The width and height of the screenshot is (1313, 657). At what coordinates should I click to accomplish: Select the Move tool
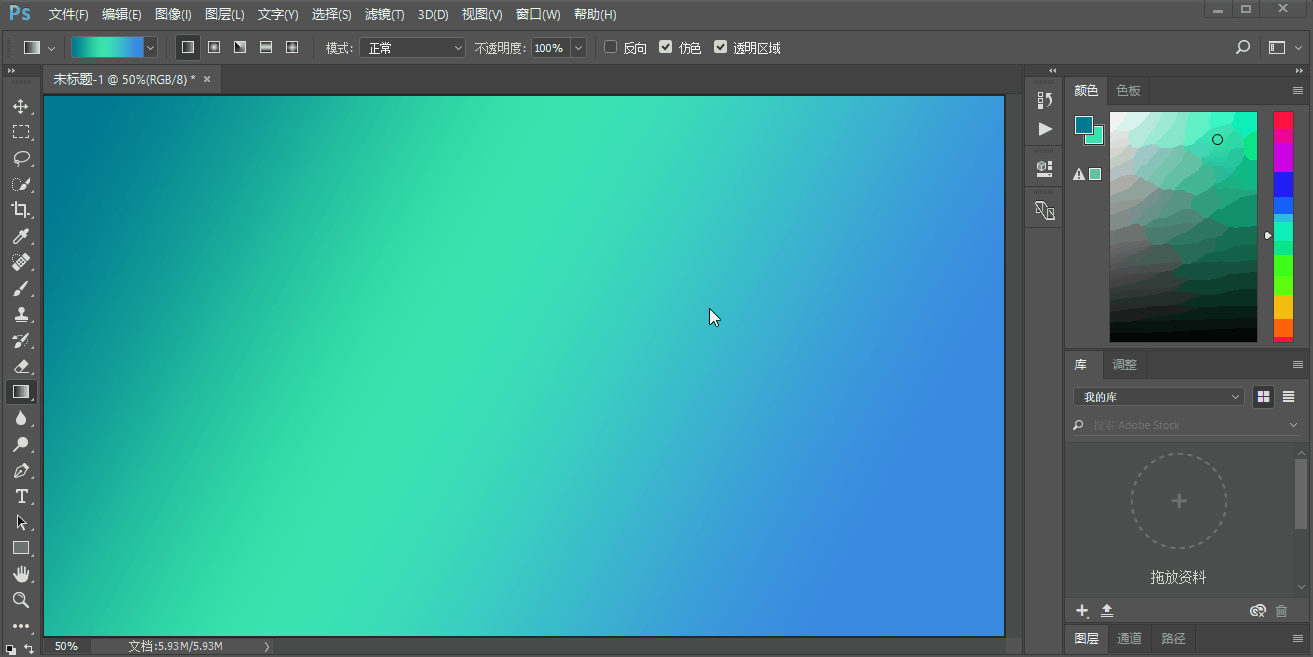click(21, 106)
